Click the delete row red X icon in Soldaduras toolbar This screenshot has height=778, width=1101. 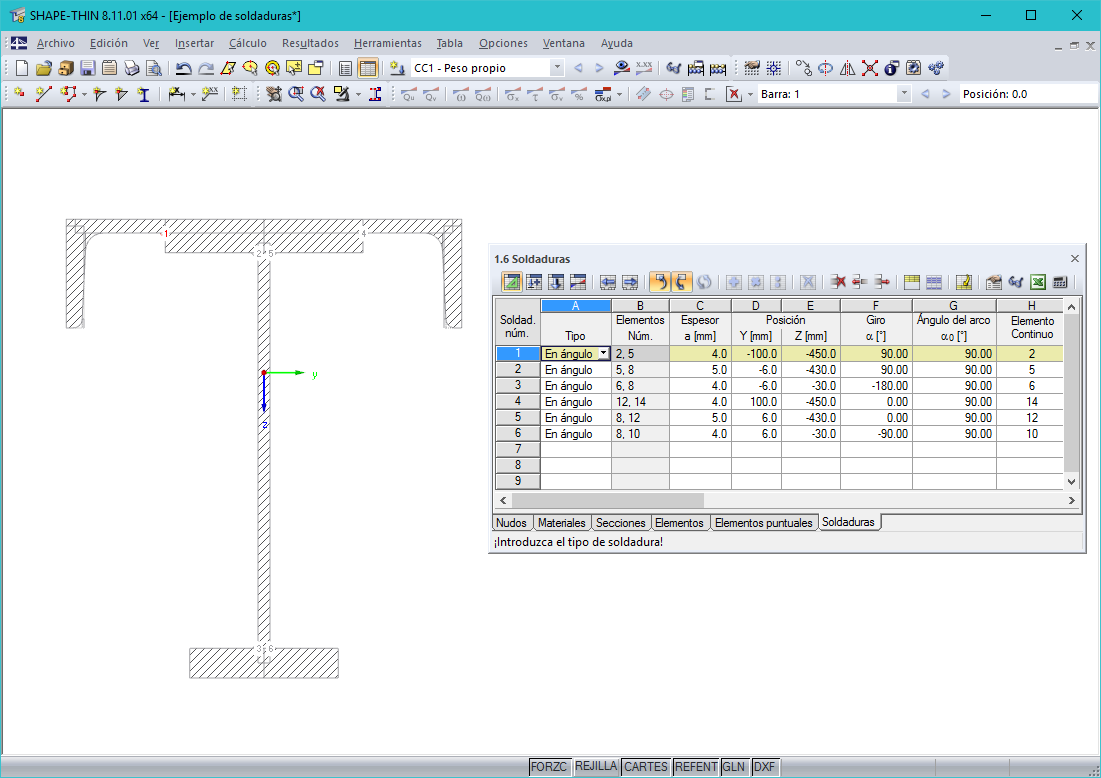(x=838, y=282)
